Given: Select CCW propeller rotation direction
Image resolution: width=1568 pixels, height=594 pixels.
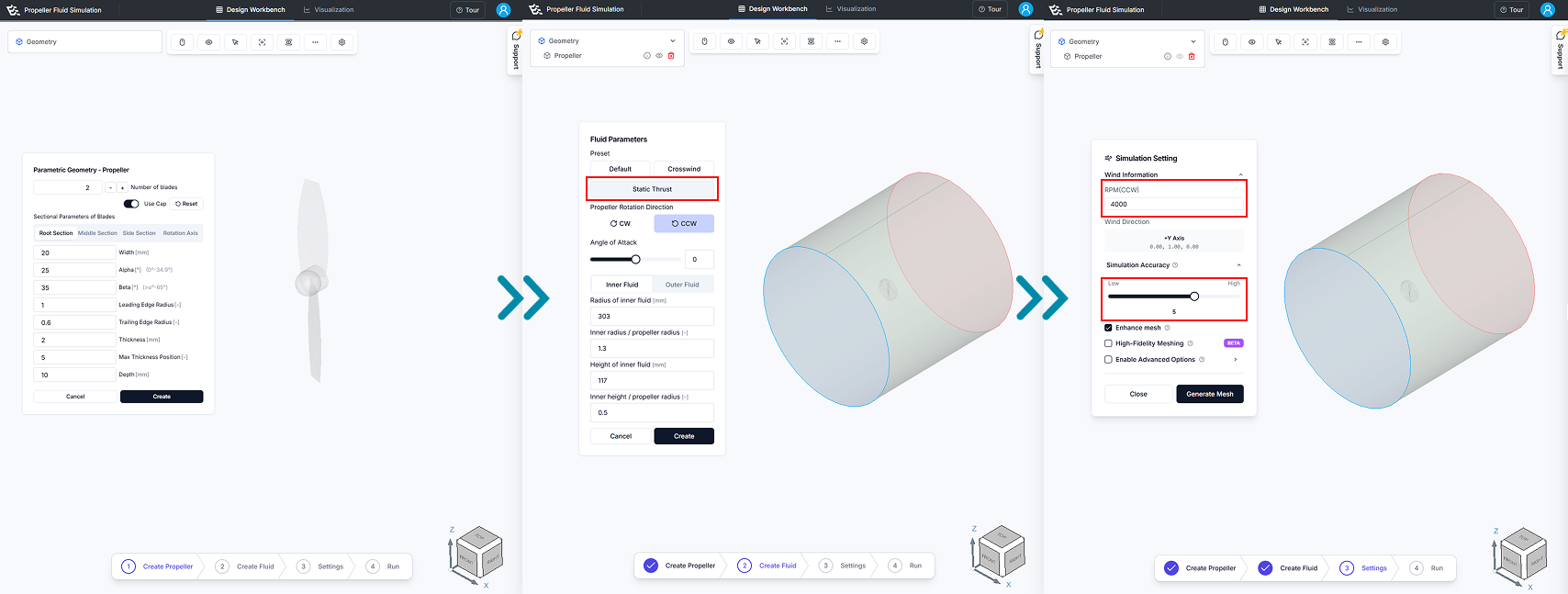Looking at the screenshot, I should [x=684, y=223].
